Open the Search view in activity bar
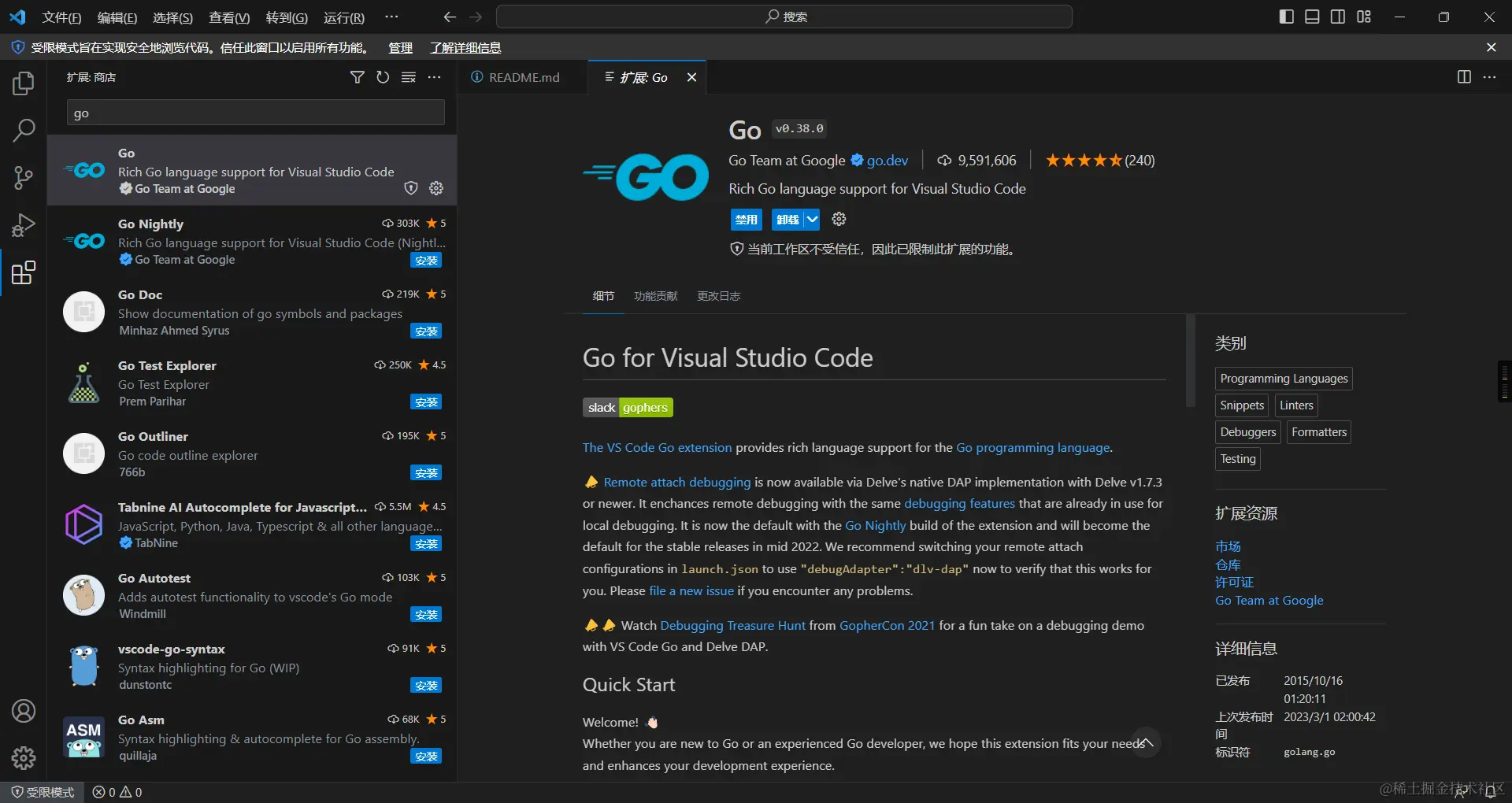 tap(24, 131)
